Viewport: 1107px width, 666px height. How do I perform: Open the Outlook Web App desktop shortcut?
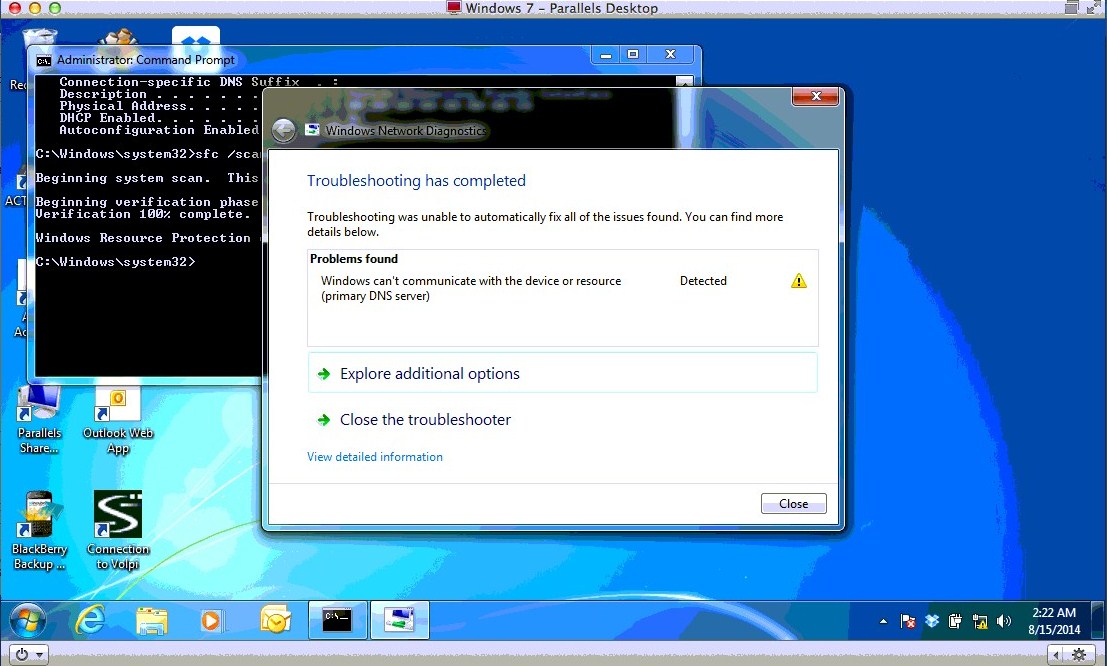118,422
